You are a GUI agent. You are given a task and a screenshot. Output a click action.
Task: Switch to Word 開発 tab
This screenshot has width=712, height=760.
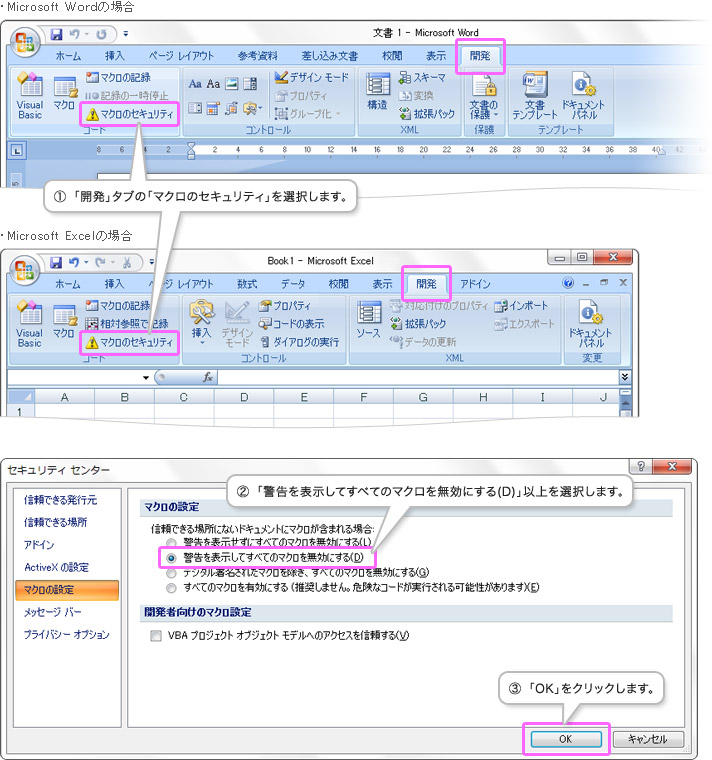pos(480,56)
